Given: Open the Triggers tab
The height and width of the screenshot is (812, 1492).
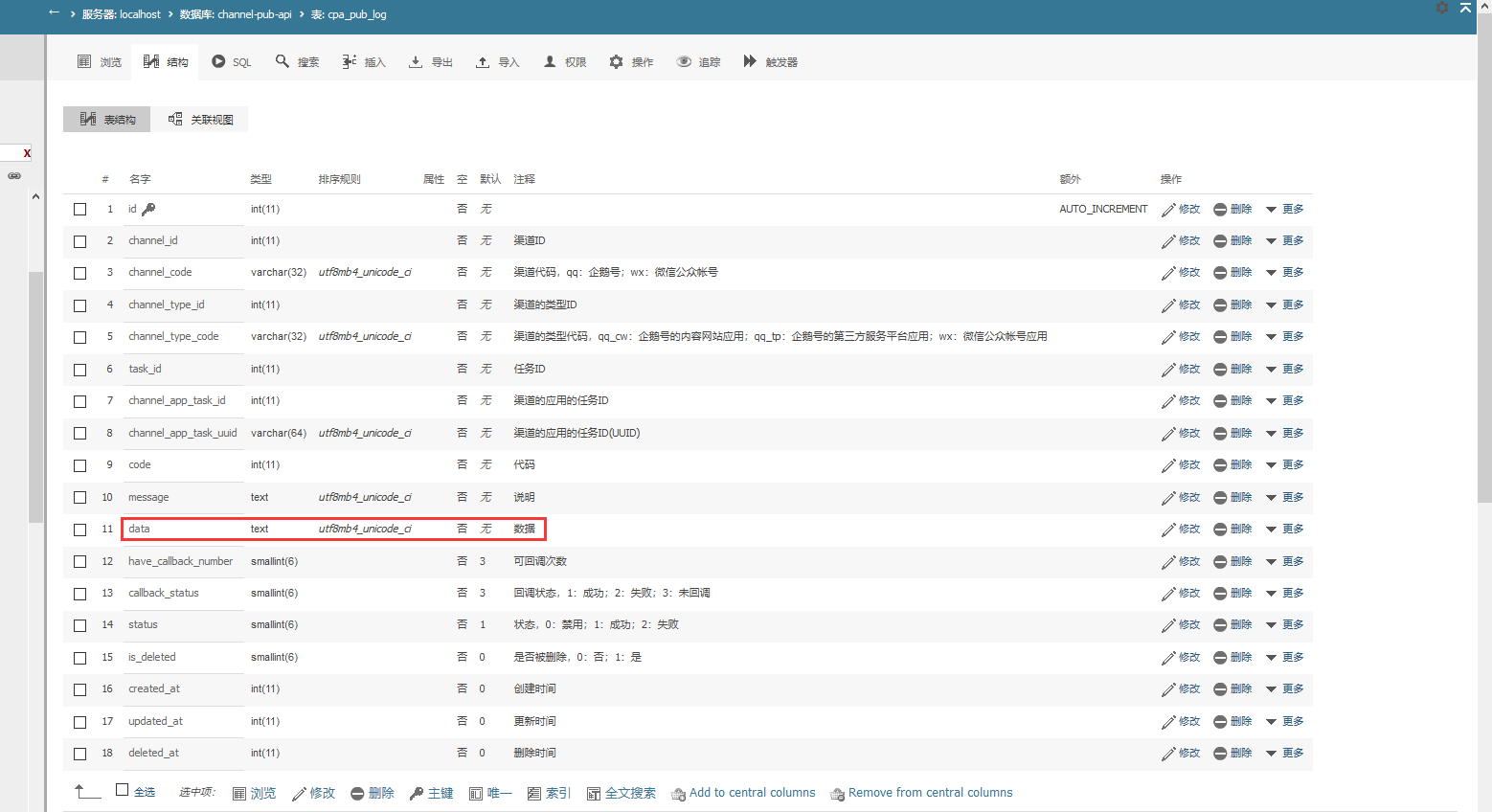Looking at the screenshot, I should (x=771, y=62).
